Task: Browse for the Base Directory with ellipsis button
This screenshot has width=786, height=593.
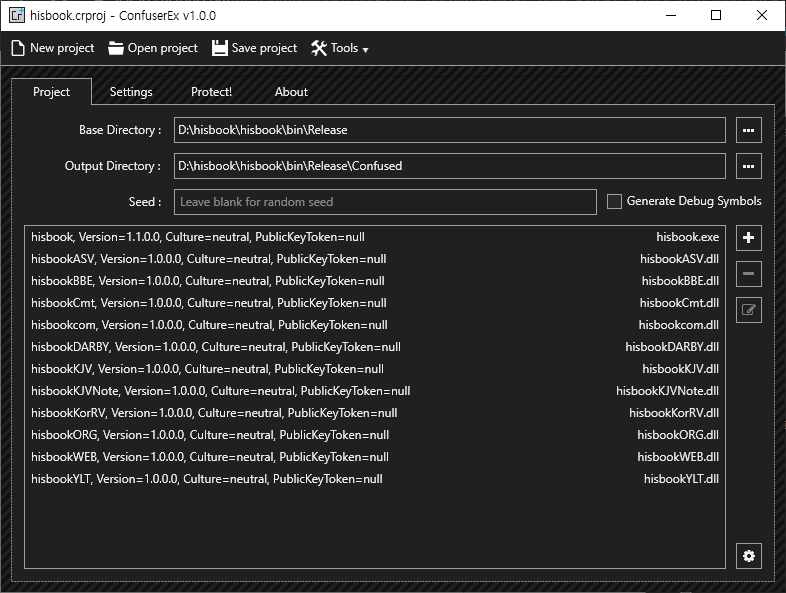Action: click(748, 130)
